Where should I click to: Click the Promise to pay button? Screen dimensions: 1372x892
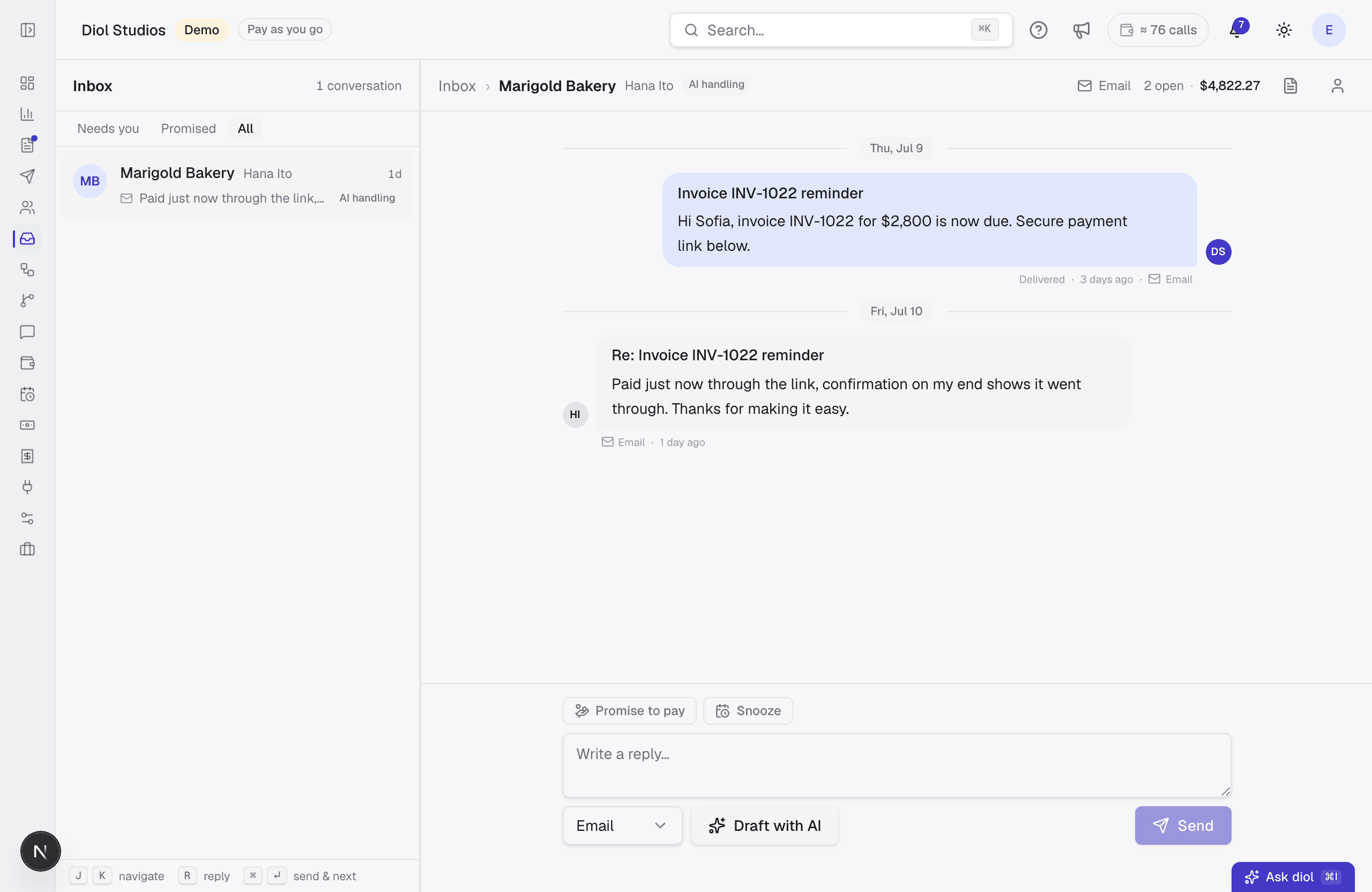pos(629,710)
